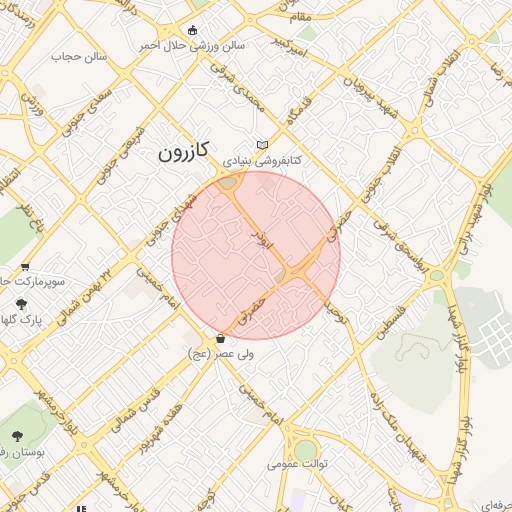Select the سالن ورزشی هلال احمر text label

point(192,46)
